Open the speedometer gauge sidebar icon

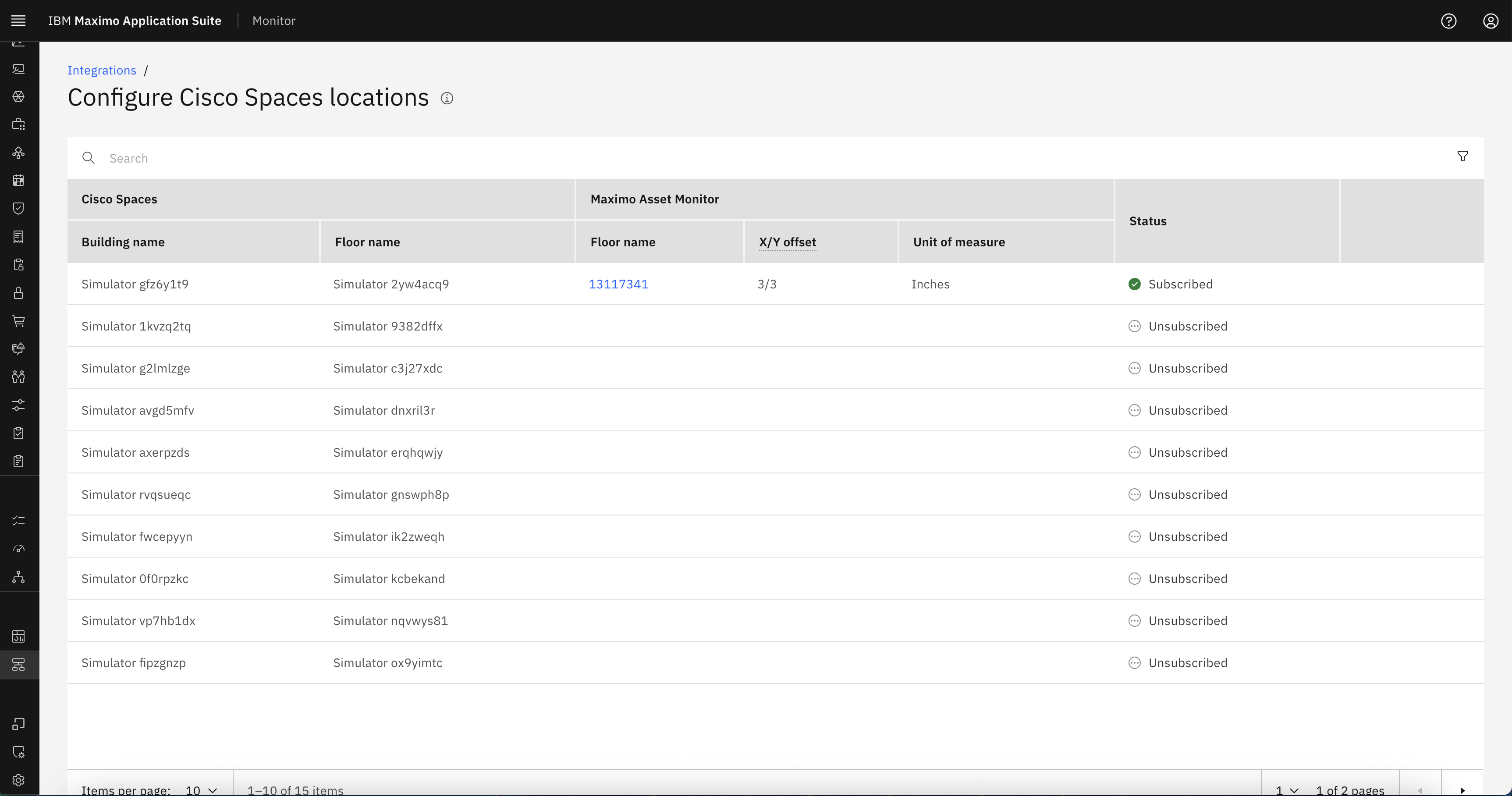(19, 549)
